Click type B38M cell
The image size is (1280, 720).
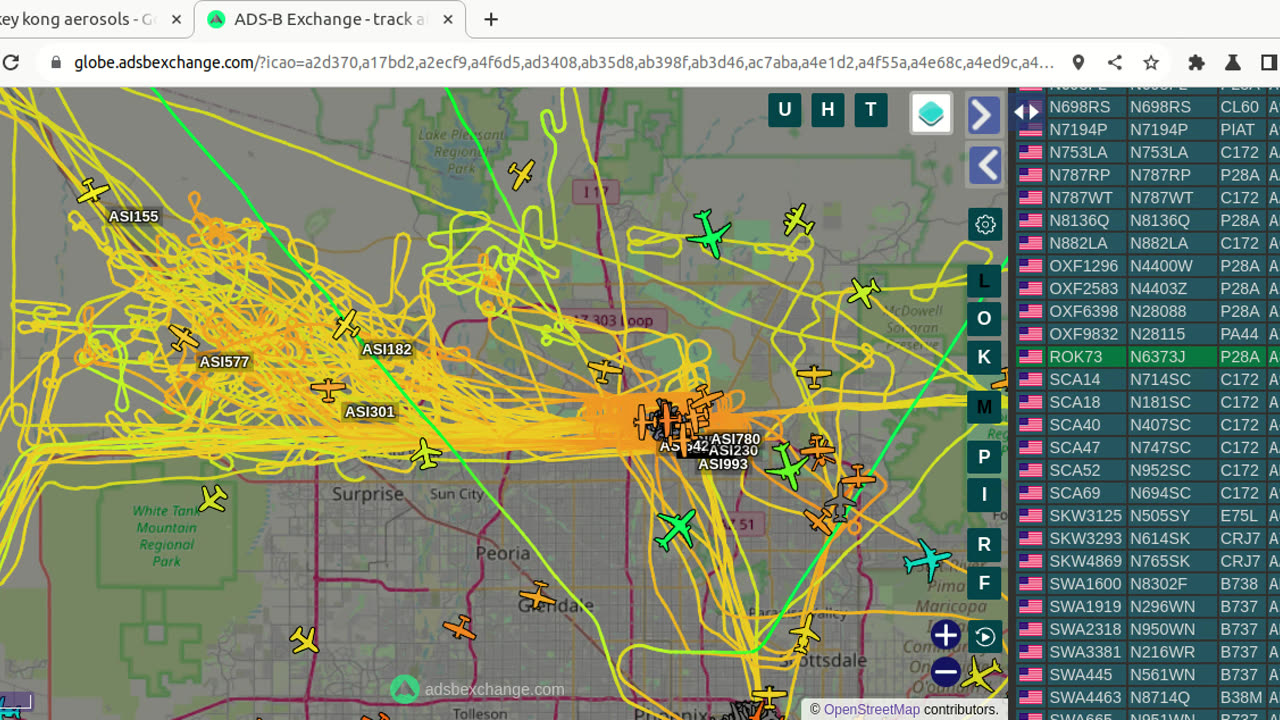(1241, 698)
